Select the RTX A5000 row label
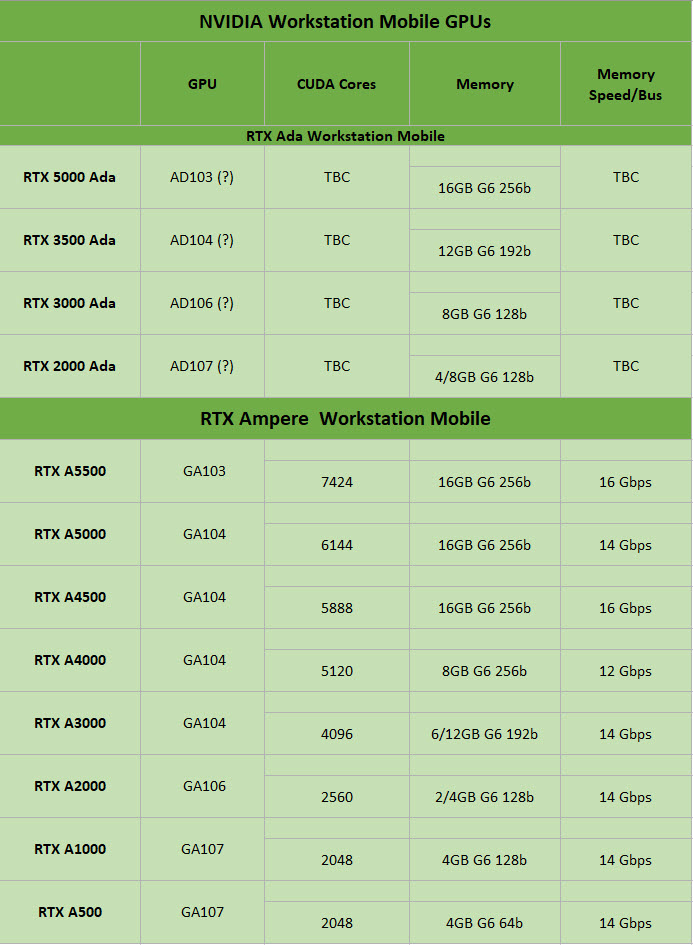 click(x=70, y=534)
